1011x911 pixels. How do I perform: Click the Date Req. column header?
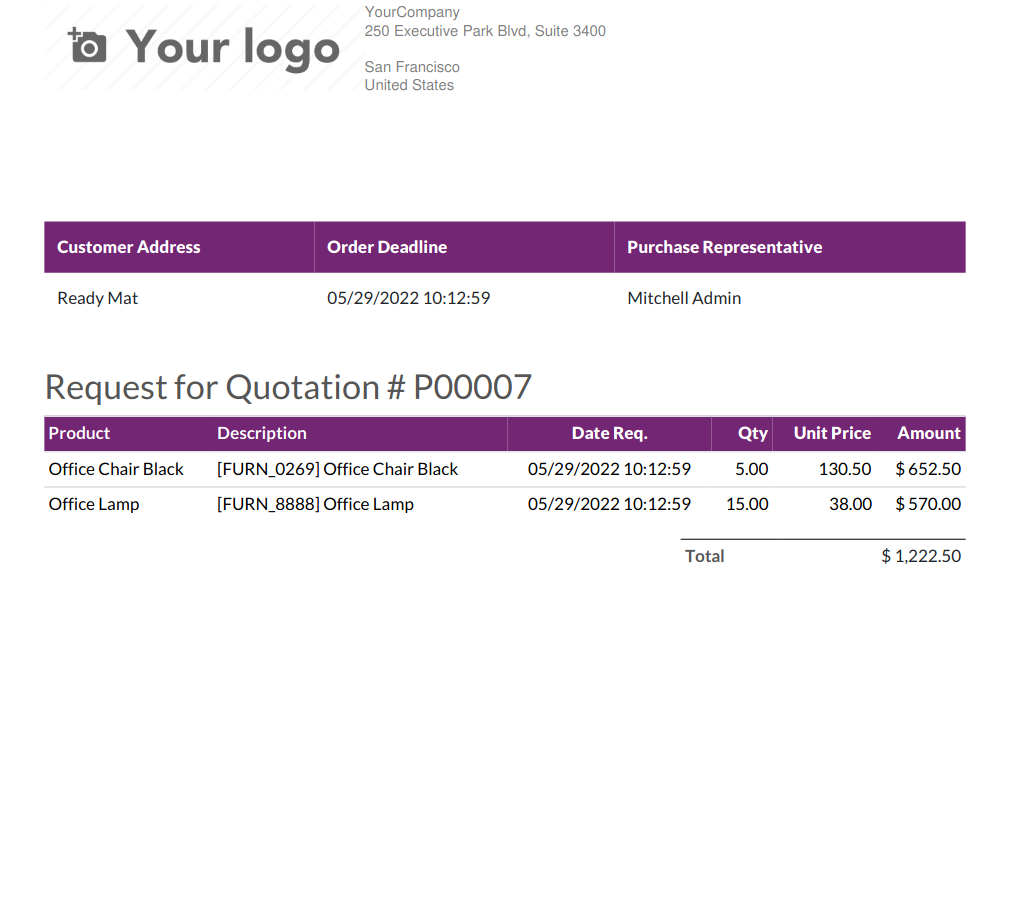(609, 433)
